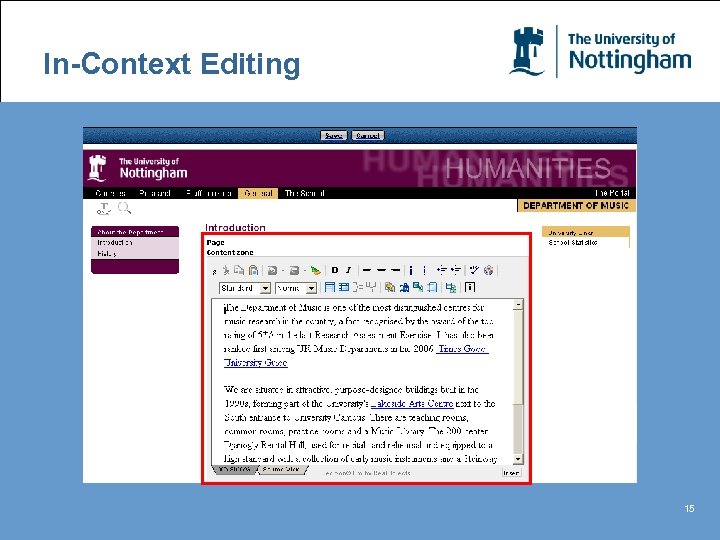Click the Cancel button in top bar

368,135
